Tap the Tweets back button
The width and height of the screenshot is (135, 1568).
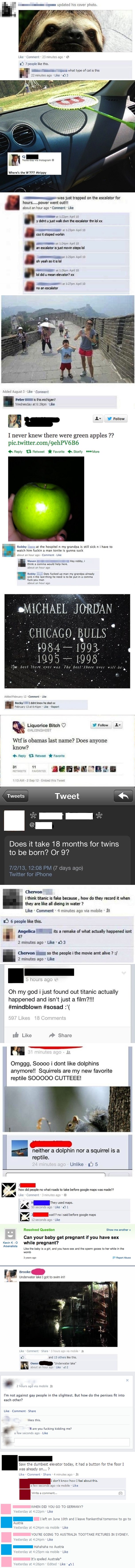click(x=16, y=796)
